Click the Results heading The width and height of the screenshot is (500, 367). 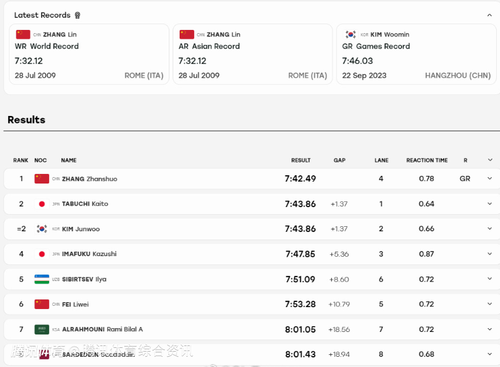[26, 120]
